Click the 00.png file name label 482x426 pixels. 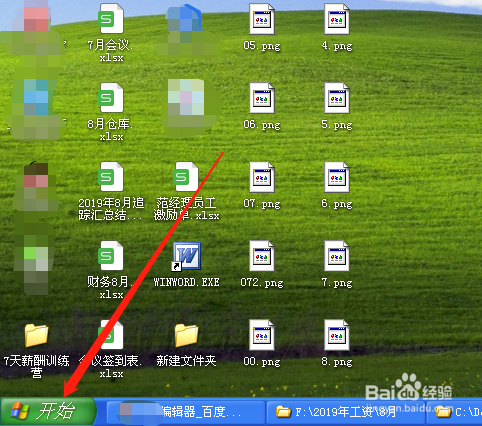click(x=262, y=362)
